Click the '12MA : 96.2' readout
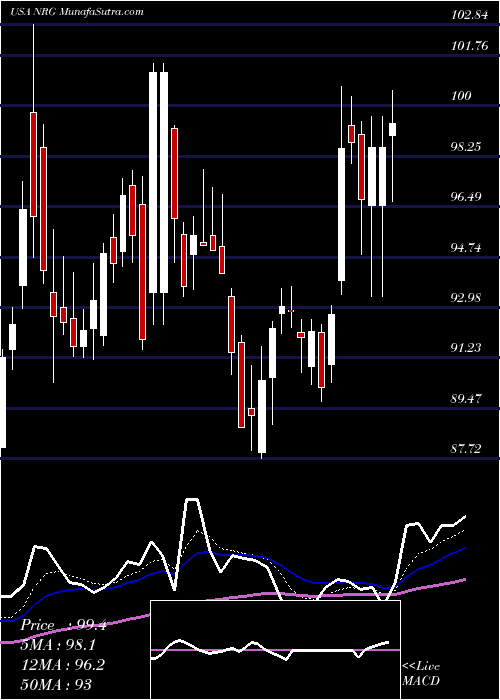Screen dimensions: 500x700 tap(63, 665)
